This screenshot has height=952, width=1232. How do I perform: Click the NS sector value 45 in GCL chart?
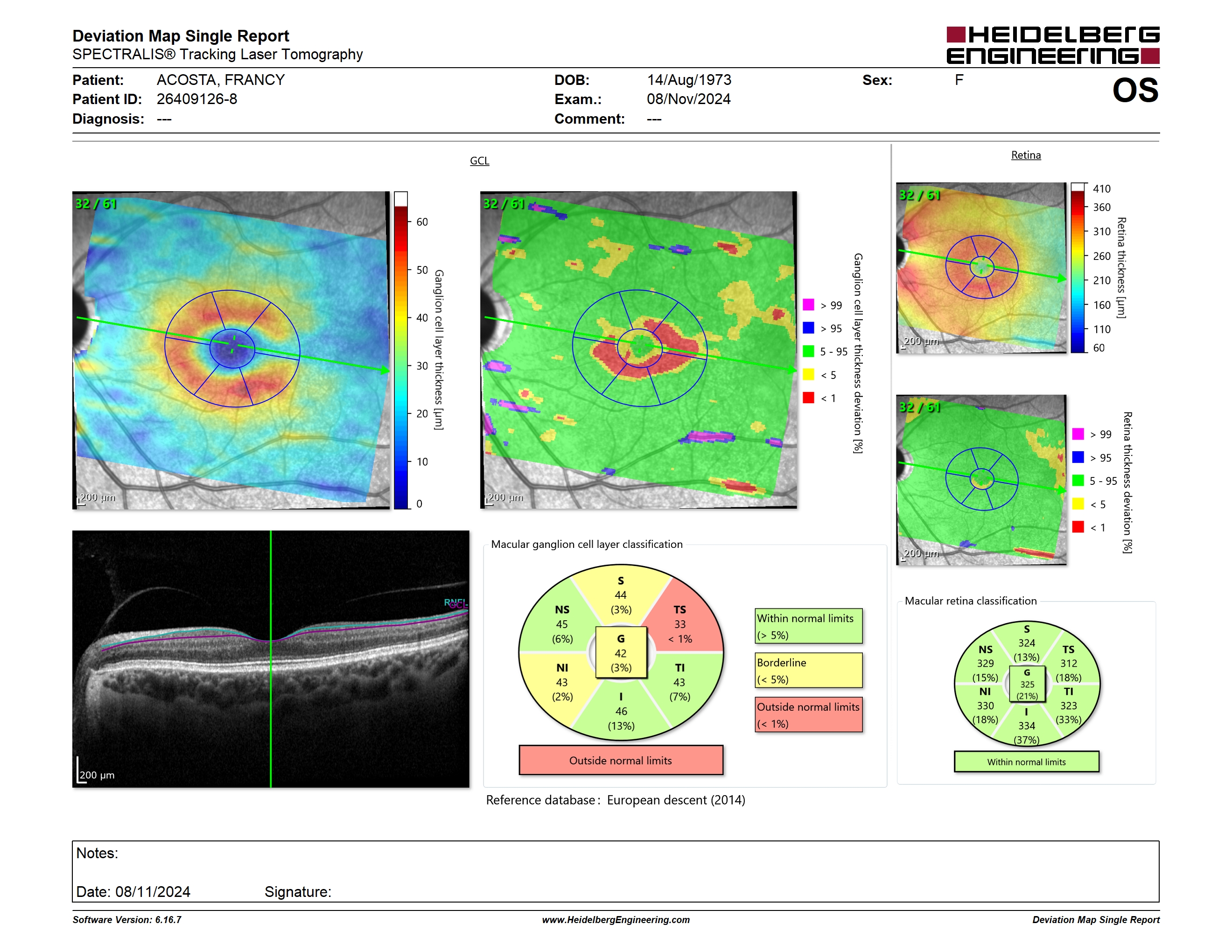(x=562, y=624)
